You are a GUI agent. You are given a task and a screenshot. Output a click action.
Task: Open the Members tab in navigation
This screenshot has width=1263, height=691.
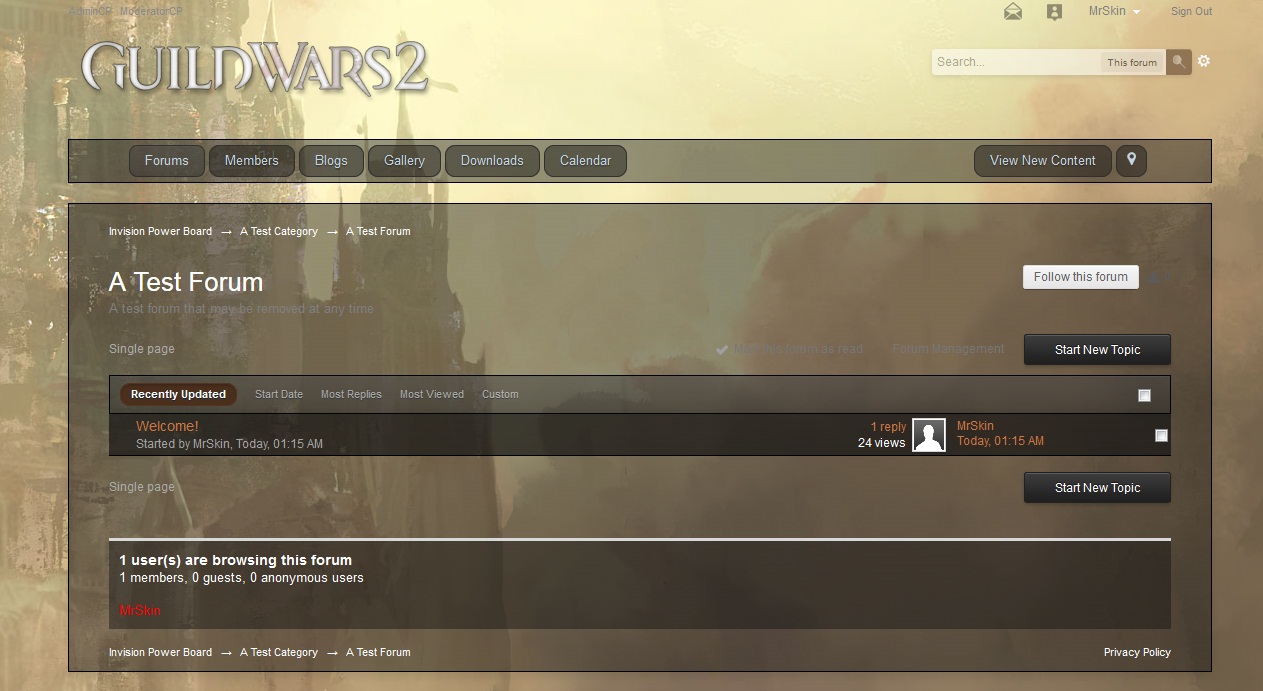[251, 160]
